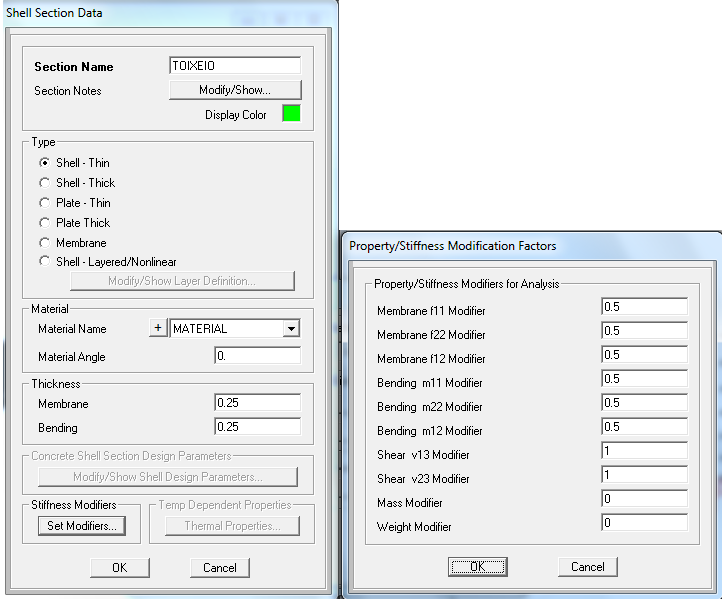Screen dimensions: 722x599
Task: Click the Set Modifiers button
Action: click(82, 526)
